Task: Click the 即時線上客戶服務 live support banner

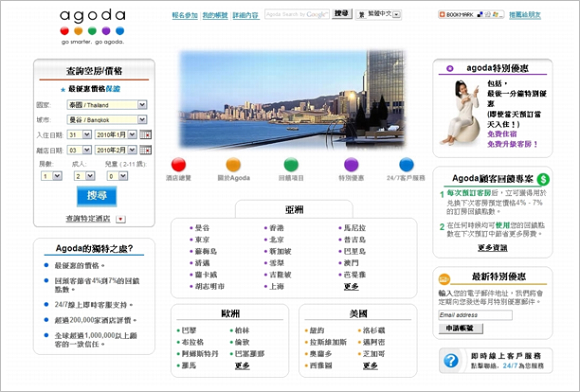Action: [x=496, y=360]
